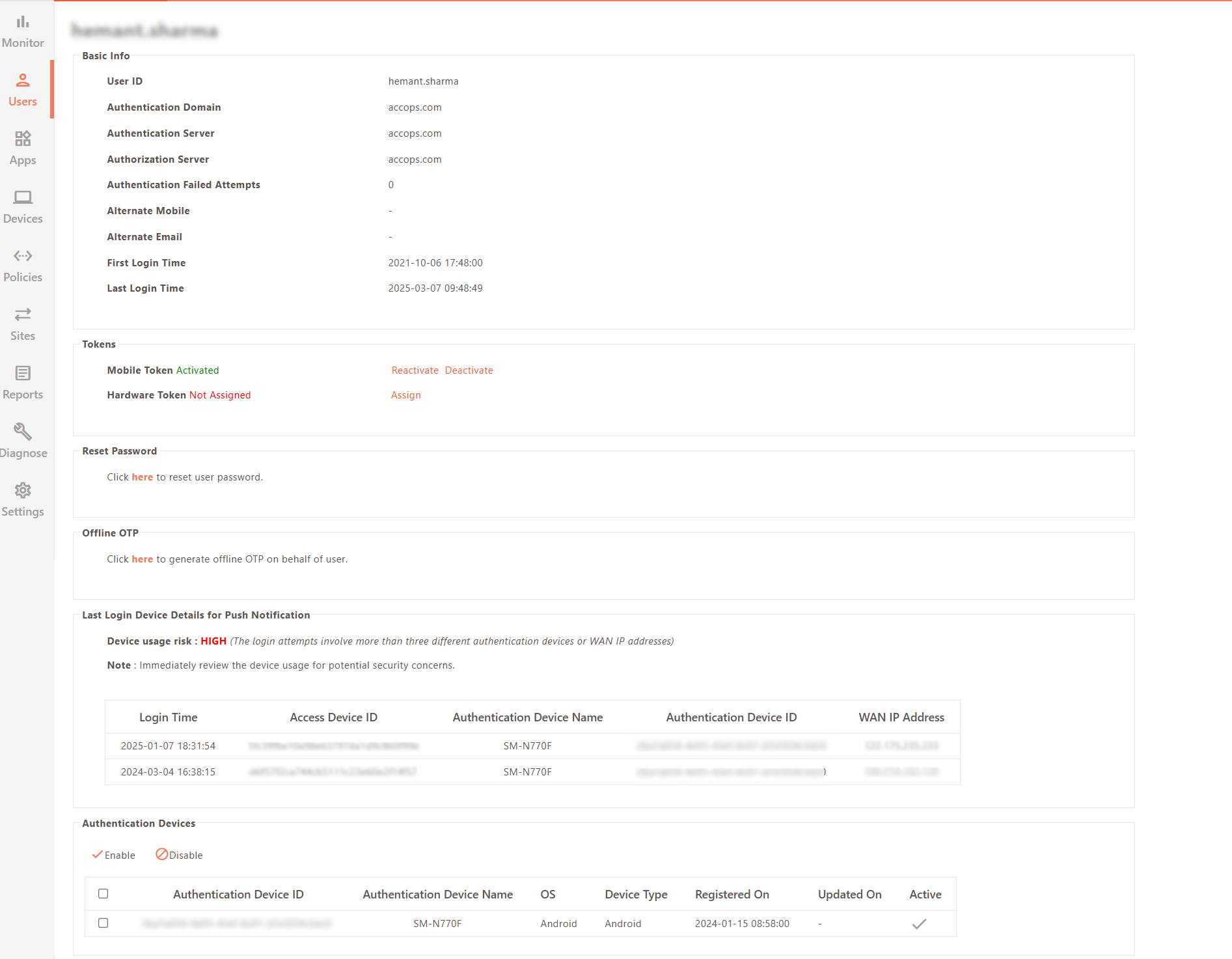1232x959 pixels.
Task: Open the Monitor bar chart icon
Action: (x=23, y=22)
